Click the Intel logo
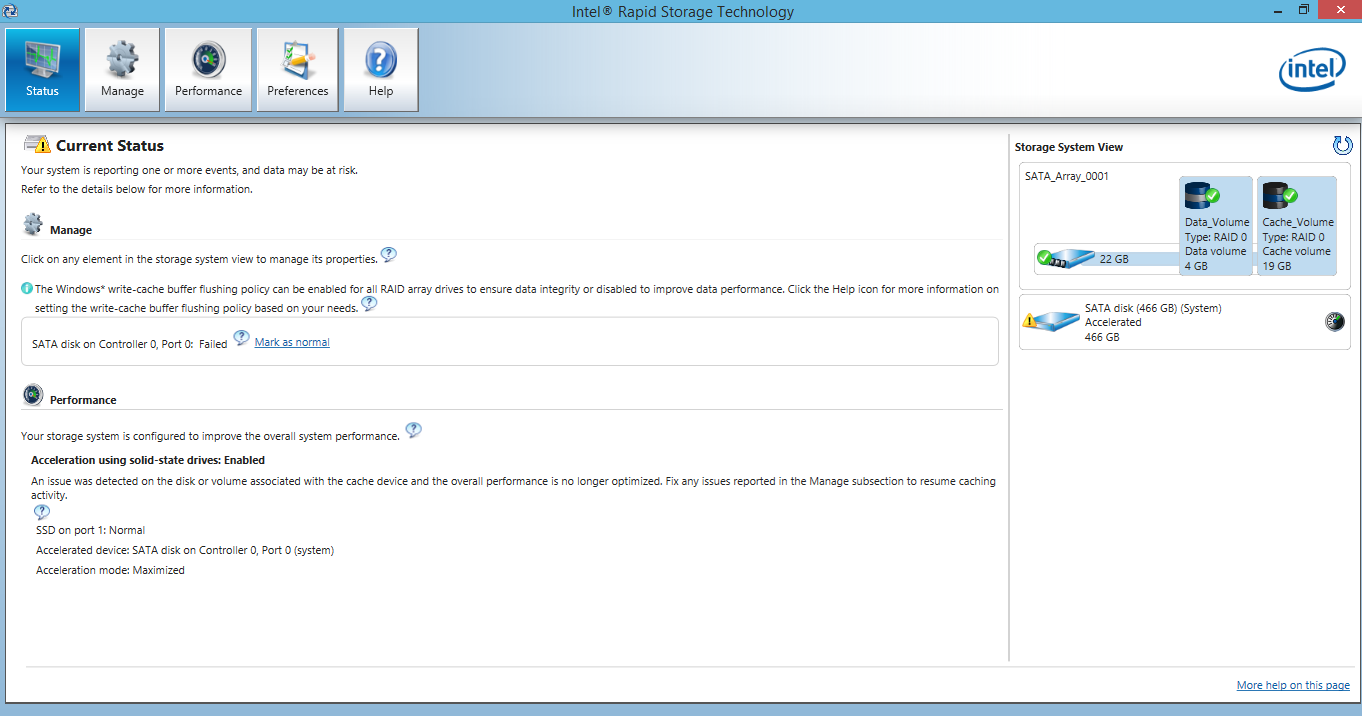Viewport: 1362px width, 716px height. (x=1312, y=70)
